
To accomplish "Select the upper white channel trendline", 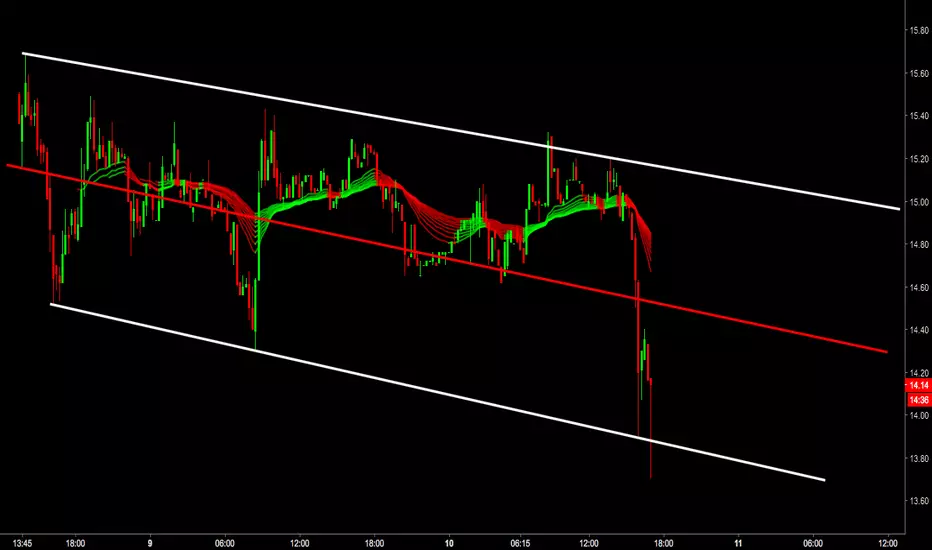I will click(x=461, y=131).
